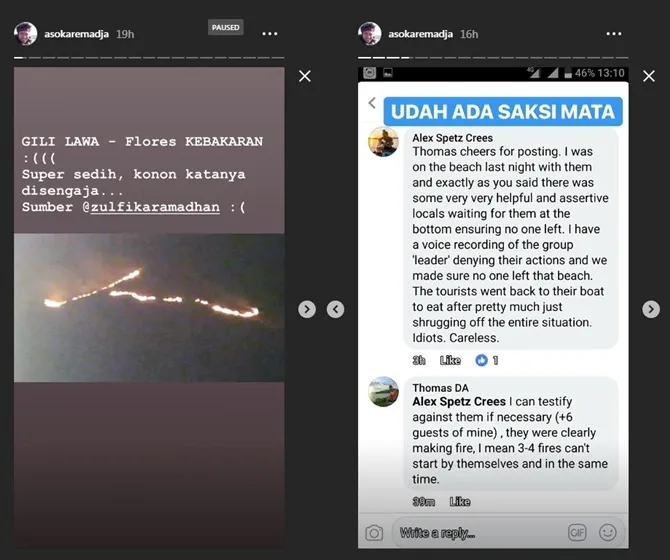Click the back chevron in Facebook comments
Image resolution: width=670 pixels, height=560 pixels.
pos(372,103)
